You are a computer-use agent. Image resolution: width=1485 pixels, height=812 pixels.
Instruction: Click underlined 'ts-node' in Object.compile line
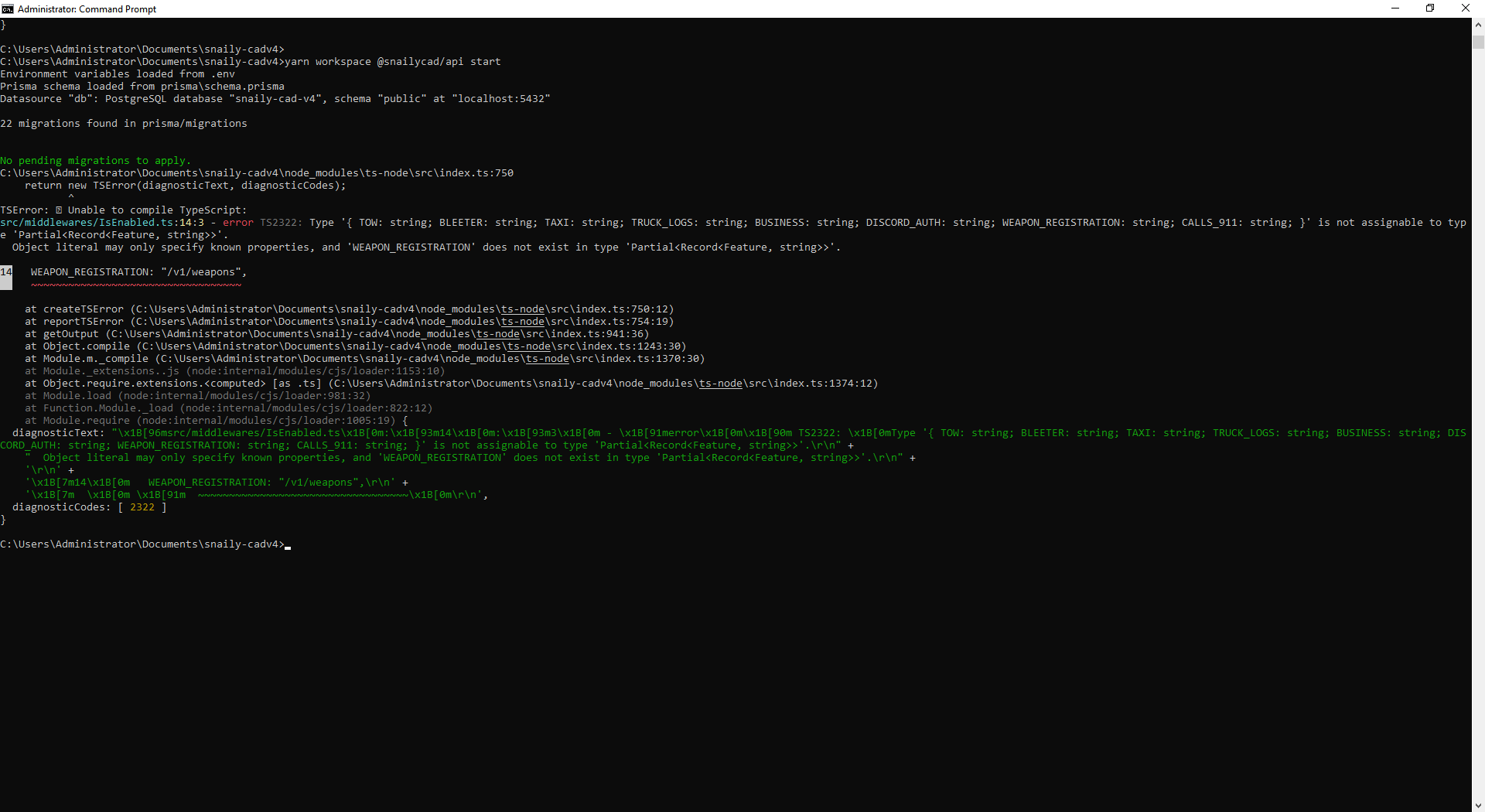[x=529, y=346]
